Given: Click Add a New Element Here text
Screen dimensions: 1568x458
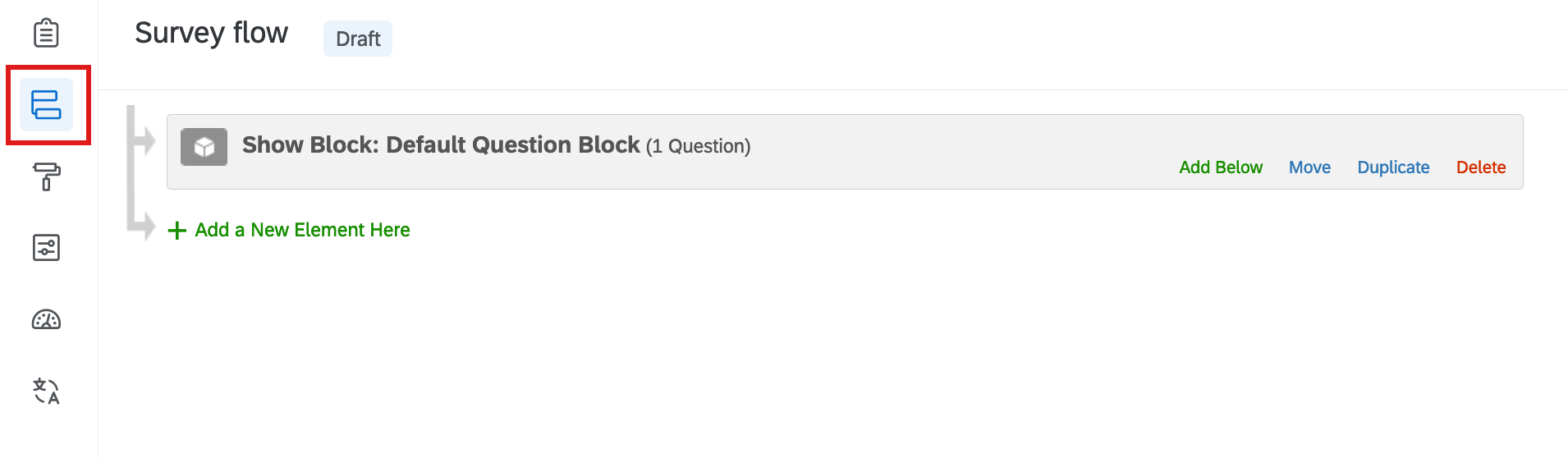Looking at the screenshot, I should point(302,230).
